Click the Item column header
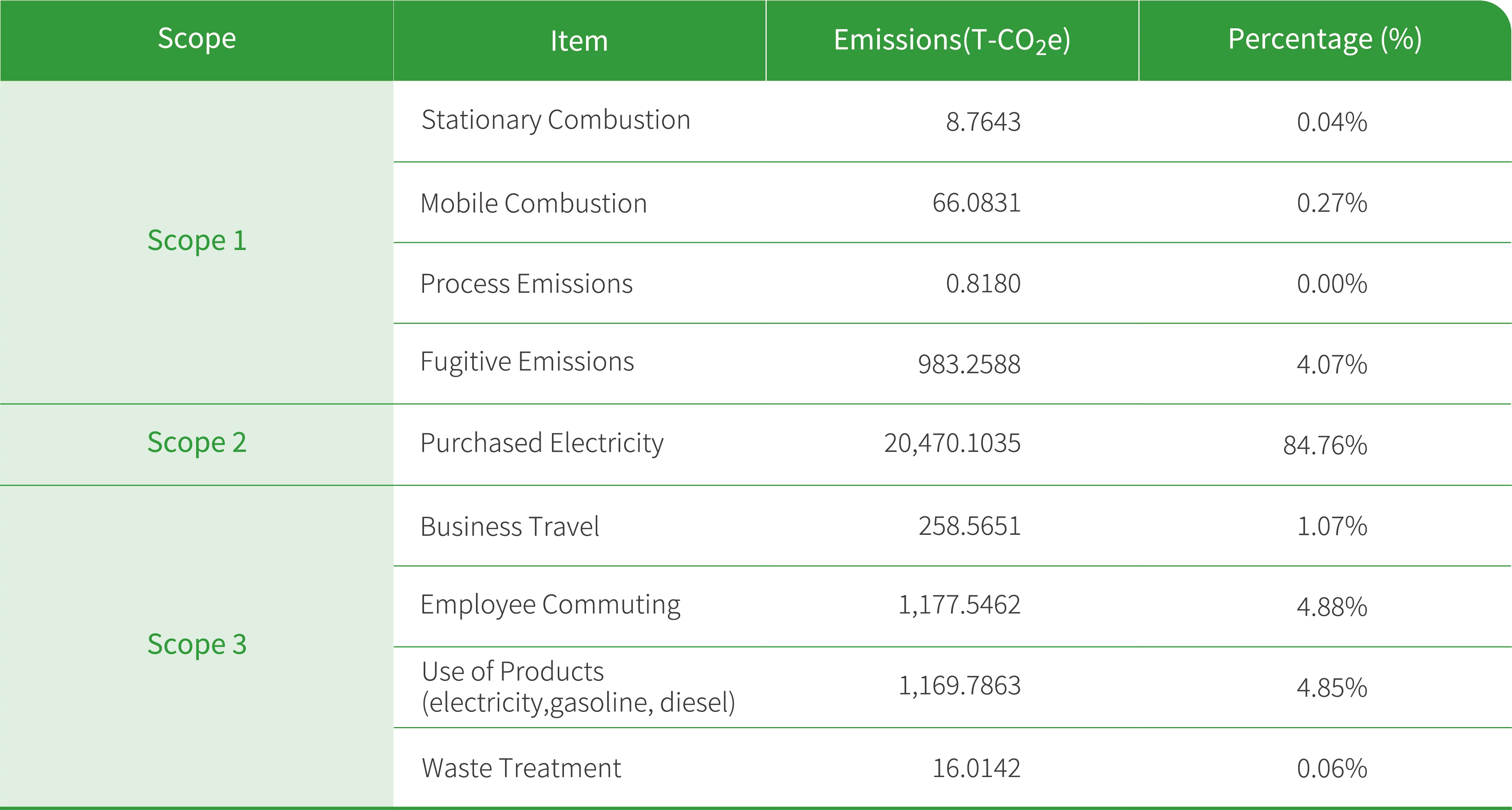1512x810 pixels. (579, 41)
